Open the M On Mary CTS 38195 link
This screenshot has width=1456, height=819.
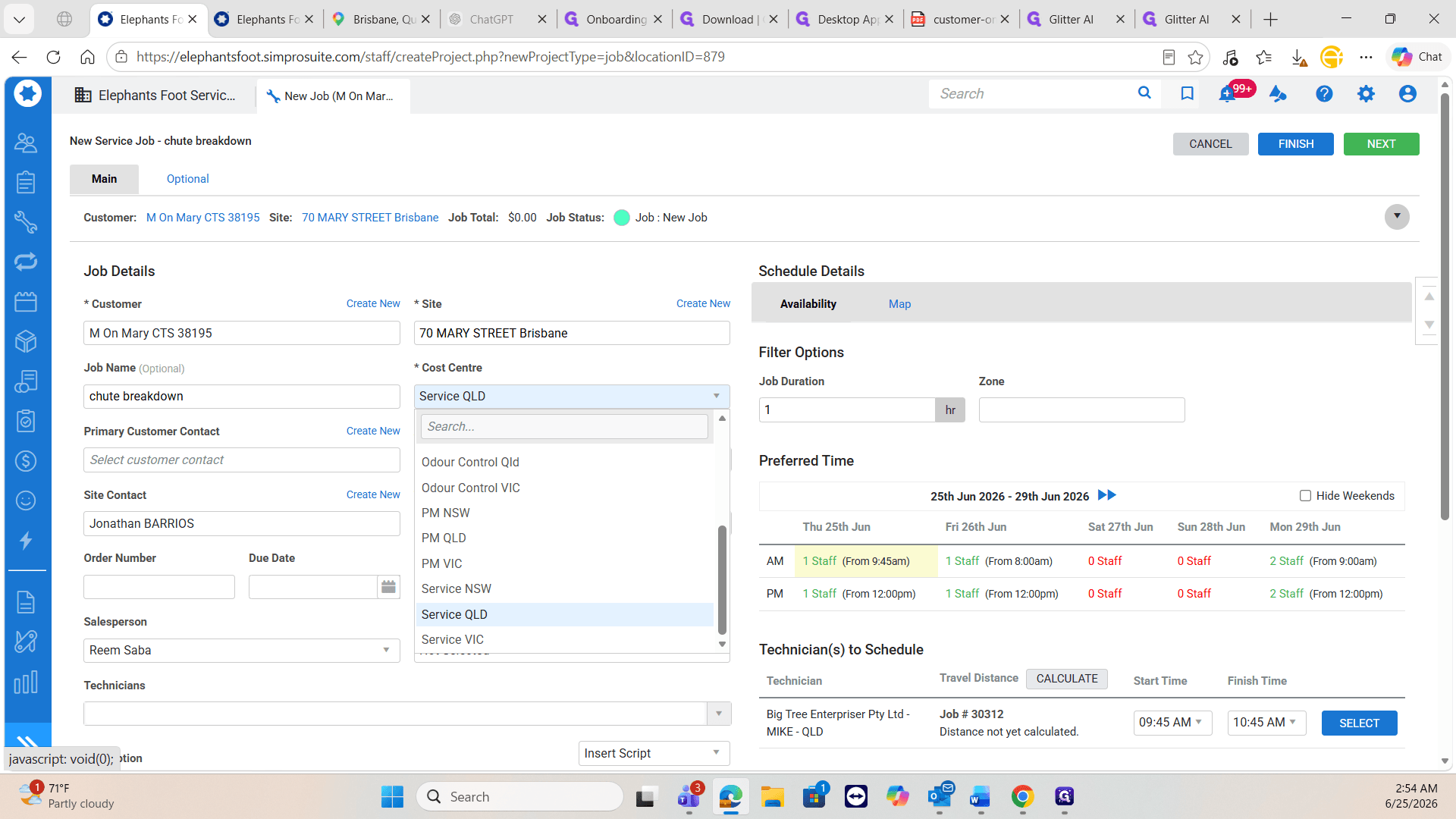click(x=202, y=218)
